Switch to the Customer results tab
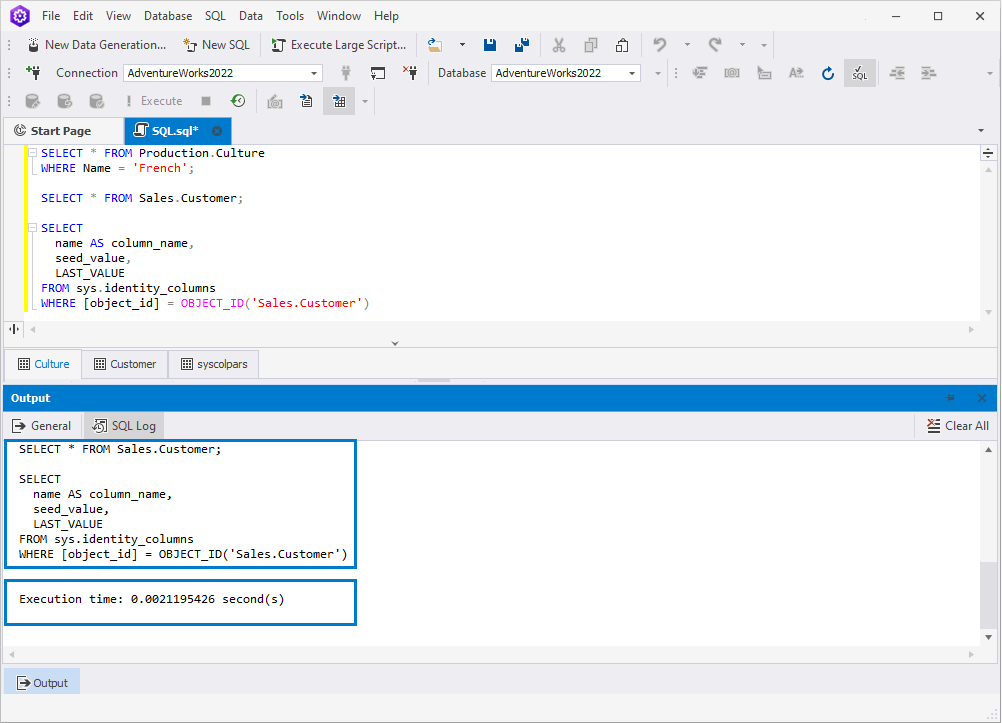Image resolution: width=1002 pixels, height=723 pixels. coord(125,364)
